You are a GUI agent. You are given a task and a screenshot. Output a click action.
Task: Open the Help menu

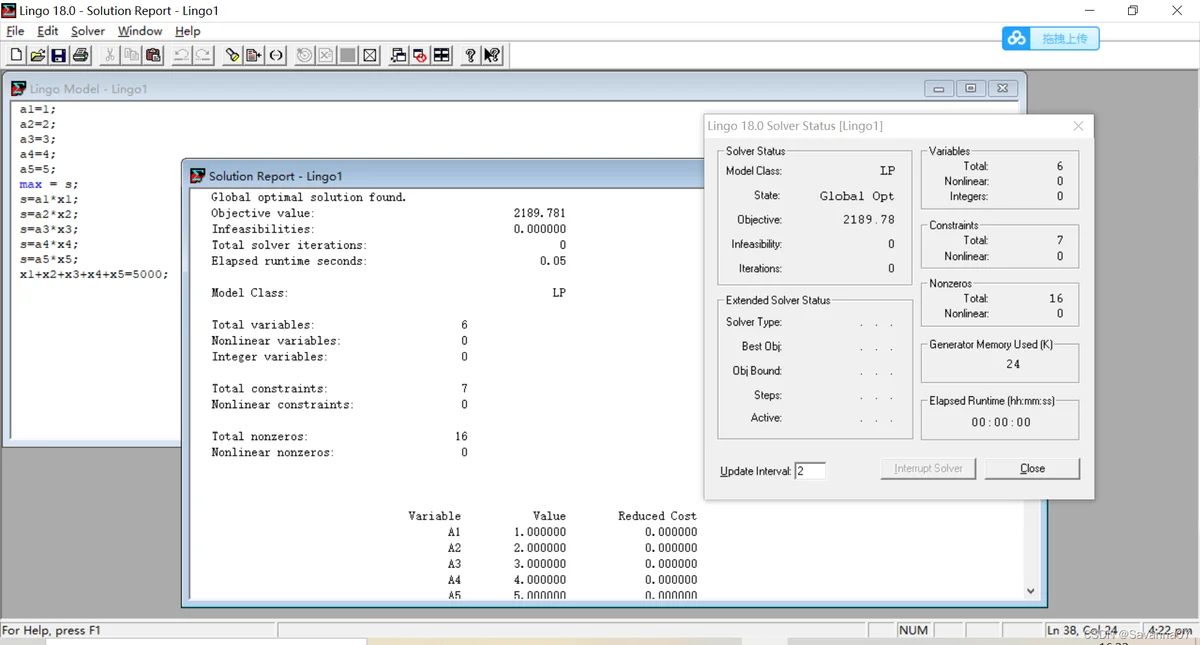(x=188, y=31)
